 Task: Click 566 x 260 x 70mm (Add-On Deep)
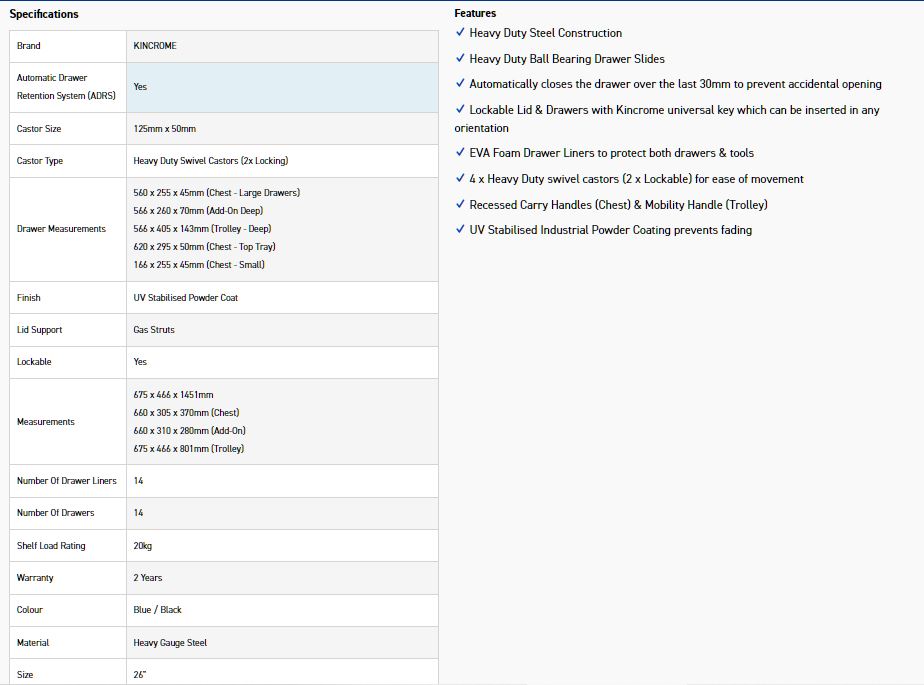[x=198, y=210]
